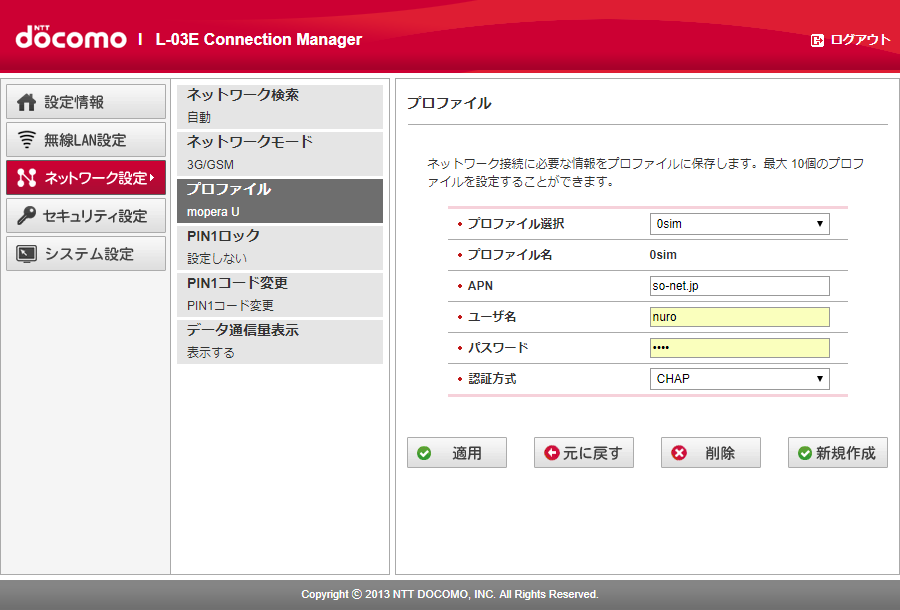
Task: Click the 新規作成 button
Action: click(837, 452)
